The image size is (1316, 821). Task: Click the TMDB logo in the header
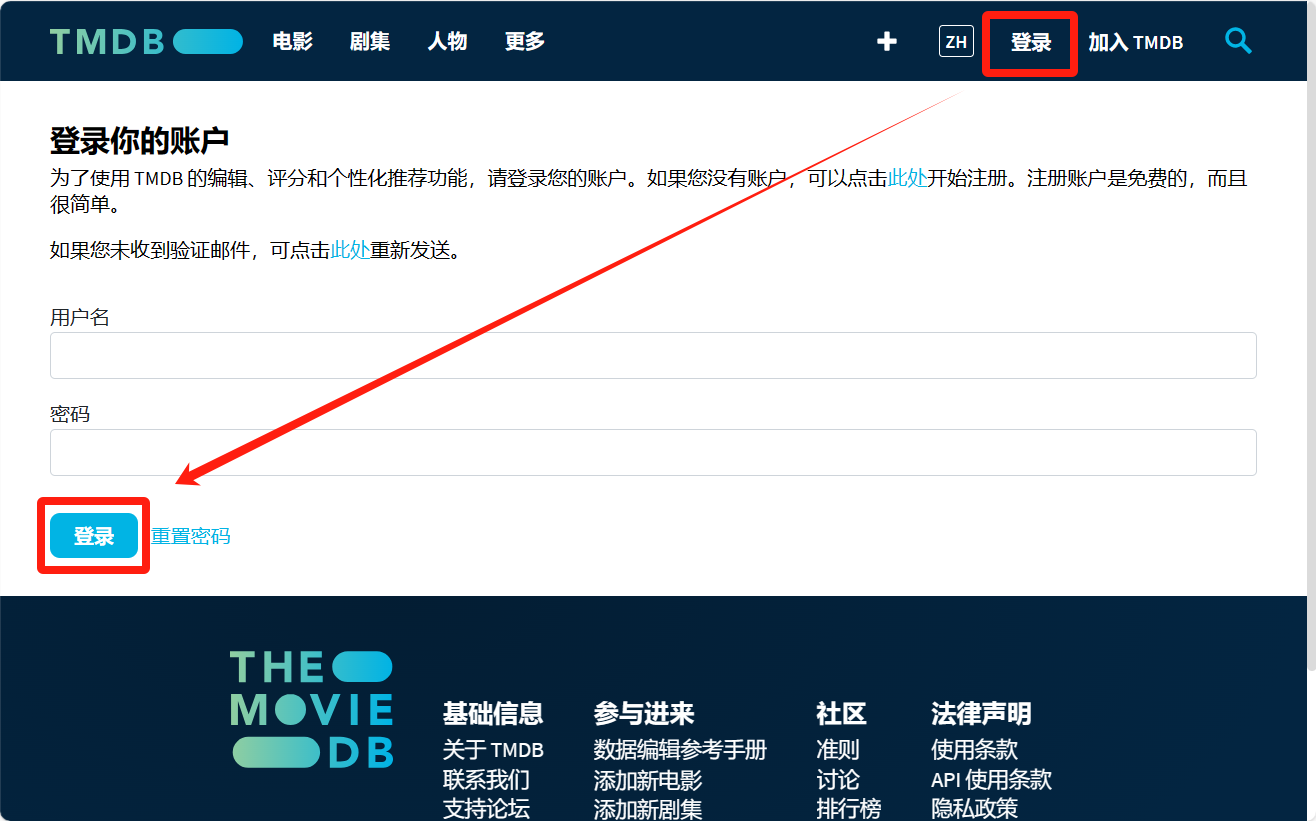click(146, 41)
